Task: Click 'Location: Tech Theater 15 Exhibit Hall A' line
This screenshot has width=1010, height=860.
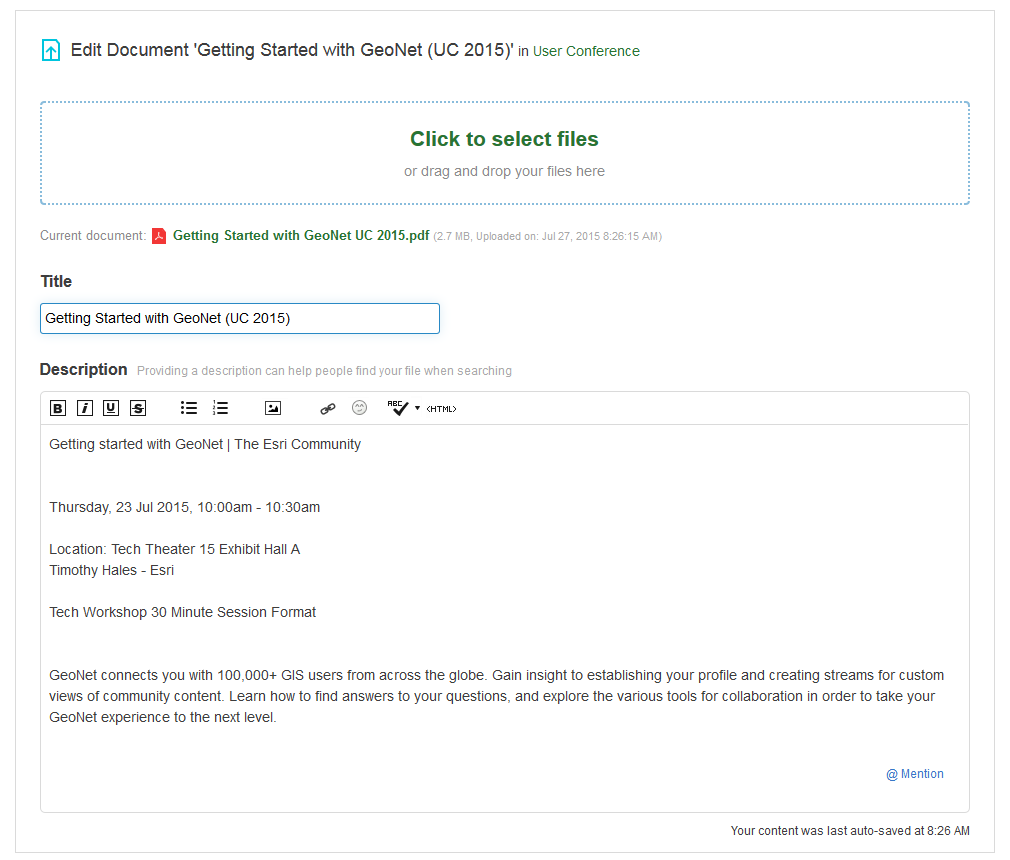Action: 175,549
